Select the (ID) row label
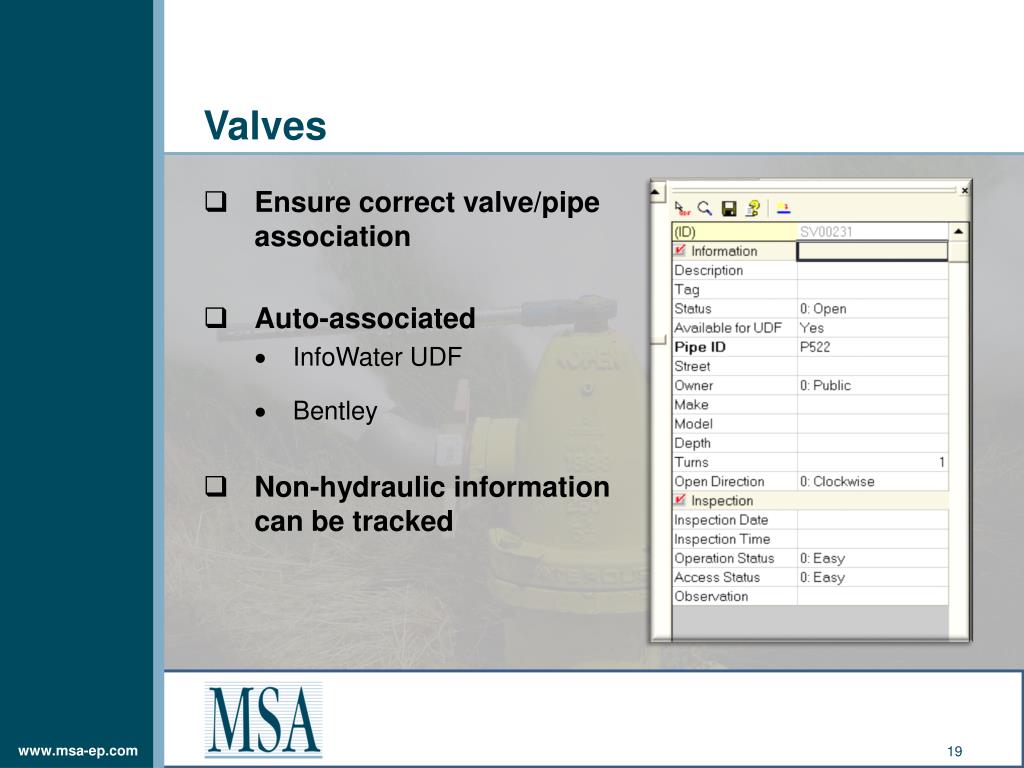 pyautogui.click(x=735, y=232)
